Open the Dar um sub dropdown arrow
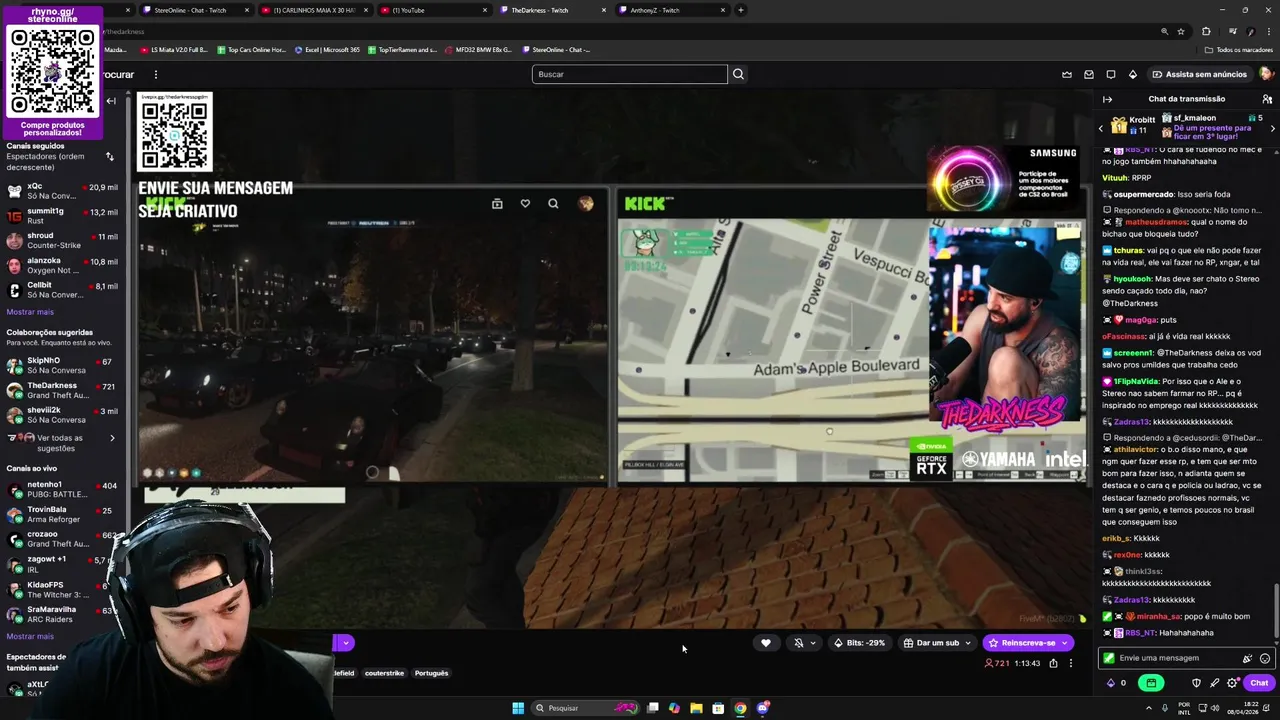This screenshot has height=720, width=1280. 967,643
